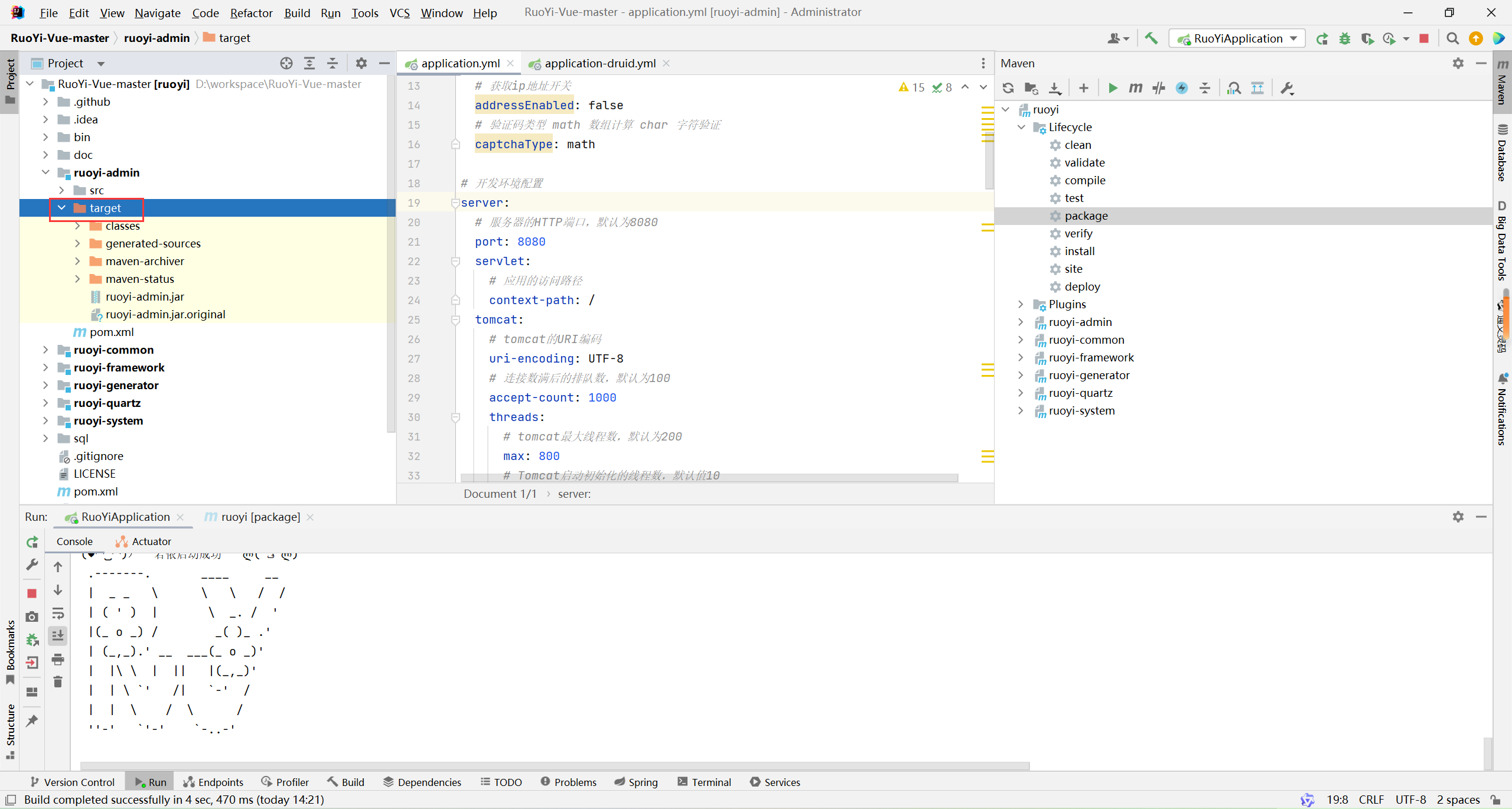
Task: Click Execute Maven Goal icon
Action: (1135, 88)
